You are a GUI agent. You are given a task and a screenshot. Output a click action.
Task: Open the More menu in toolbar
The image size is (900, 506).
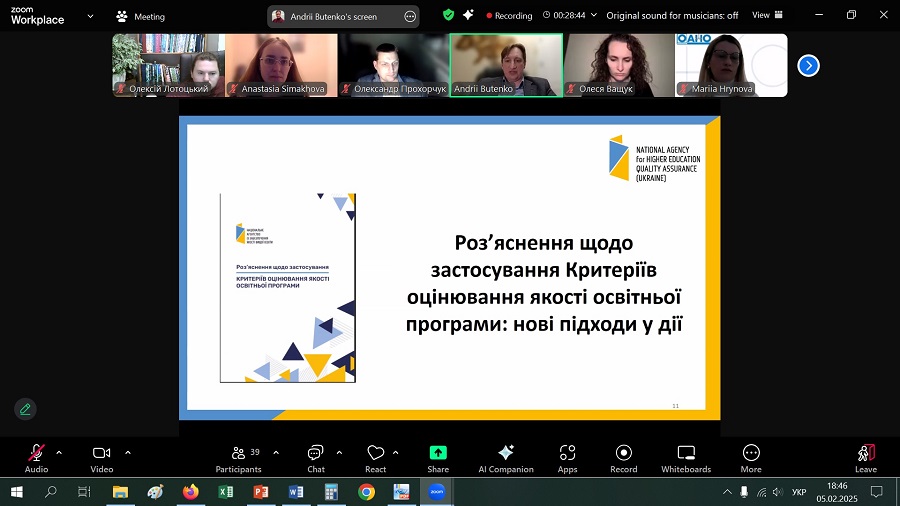coord(751,456)
